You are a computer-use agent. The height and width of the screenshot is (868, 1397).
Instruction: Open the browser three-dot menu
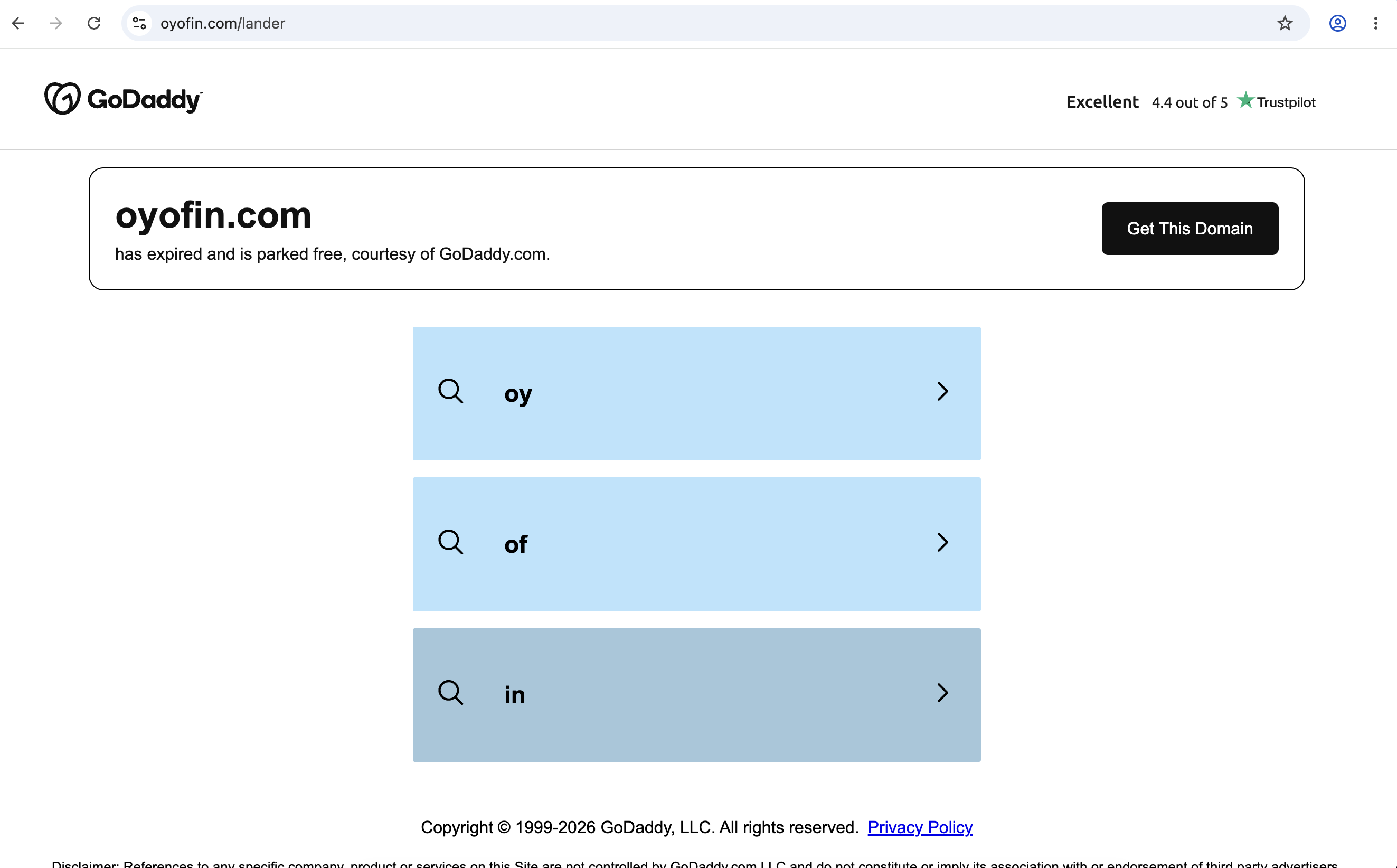click(x=1375, y=23)
